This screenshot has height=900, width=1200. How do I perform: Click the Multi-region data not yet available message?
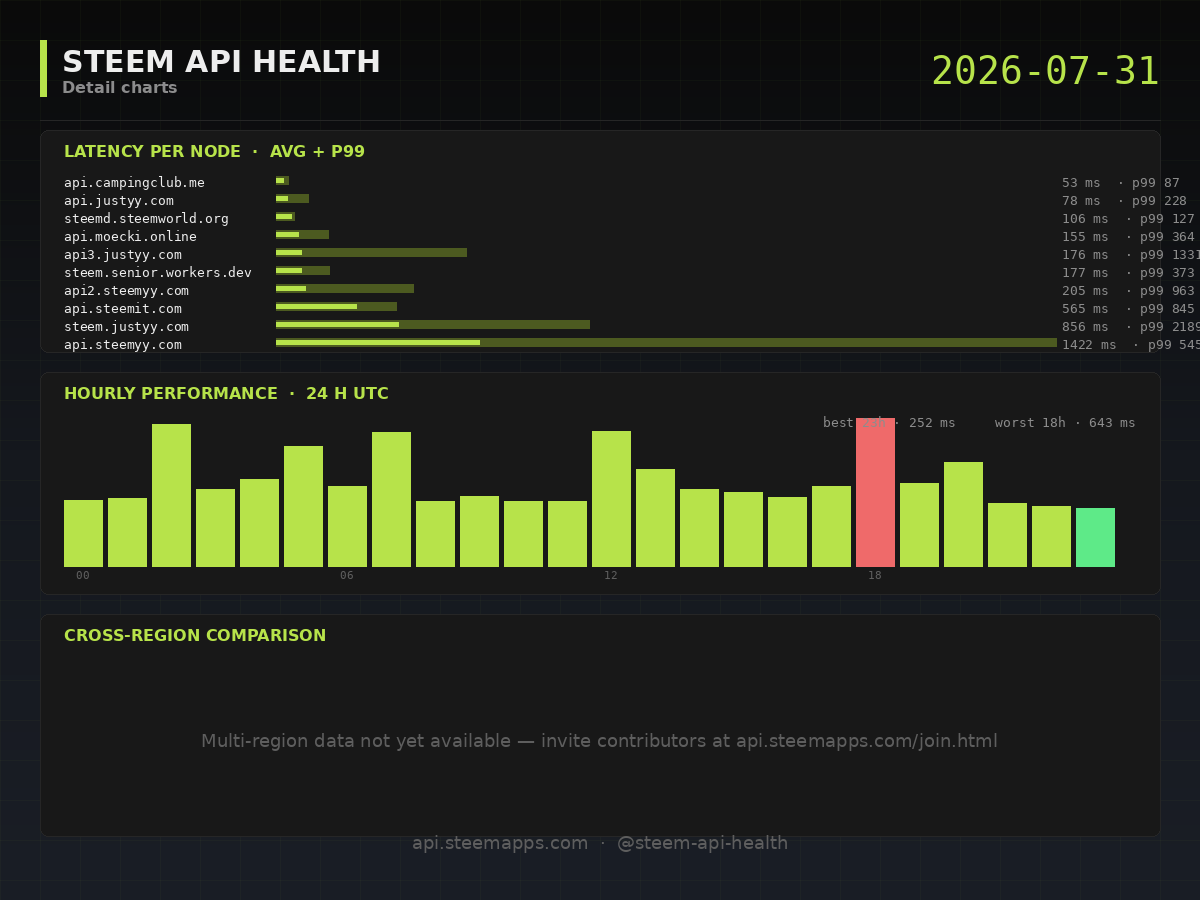point(599,741)
